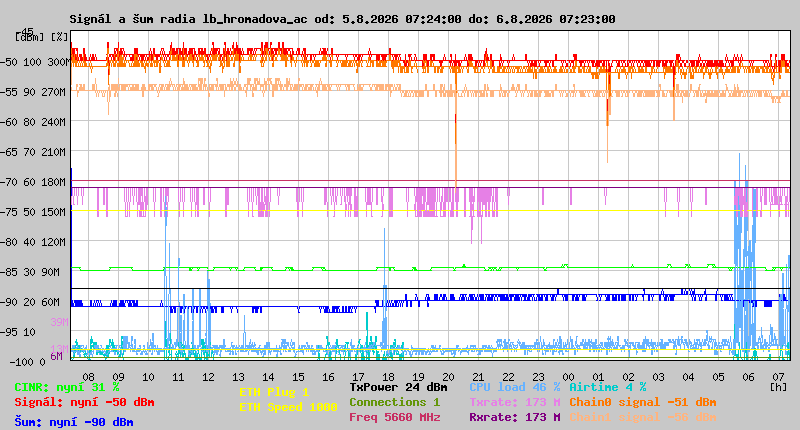Click the 'Freq 5660 MHz' legend text
The width and height of the screenshot is (800, 430).
[395, 417]
